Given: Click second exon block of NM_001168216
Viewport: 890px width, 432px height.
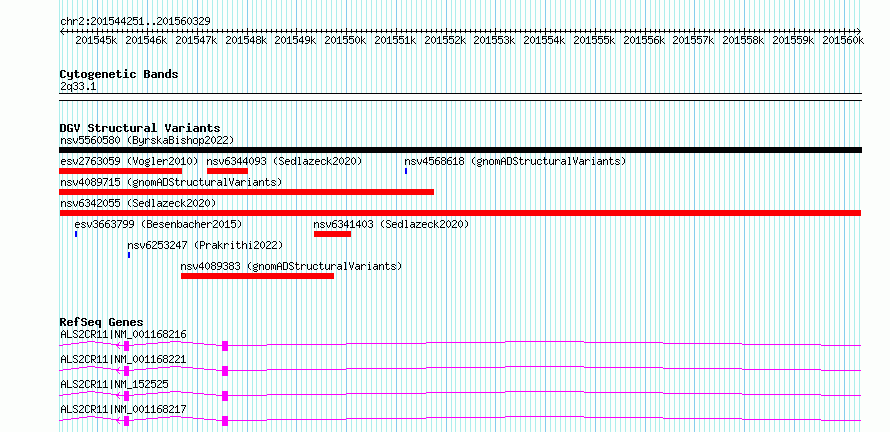Looking at the screenshot, I should click(x=225, y=346).
